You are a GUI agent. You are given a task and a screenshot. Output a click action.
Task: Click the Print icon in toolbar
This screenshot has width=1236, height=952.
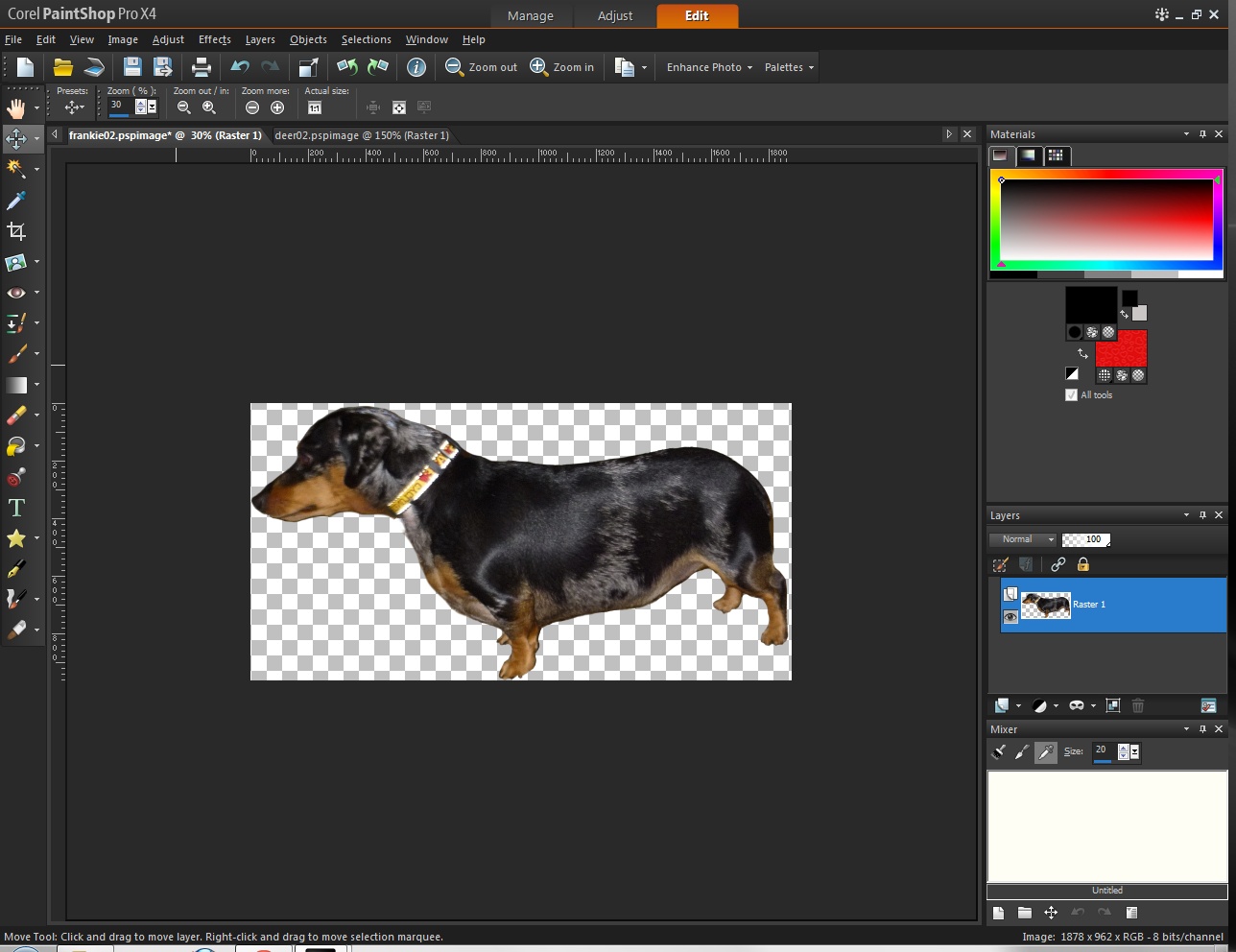coord(202,67)
